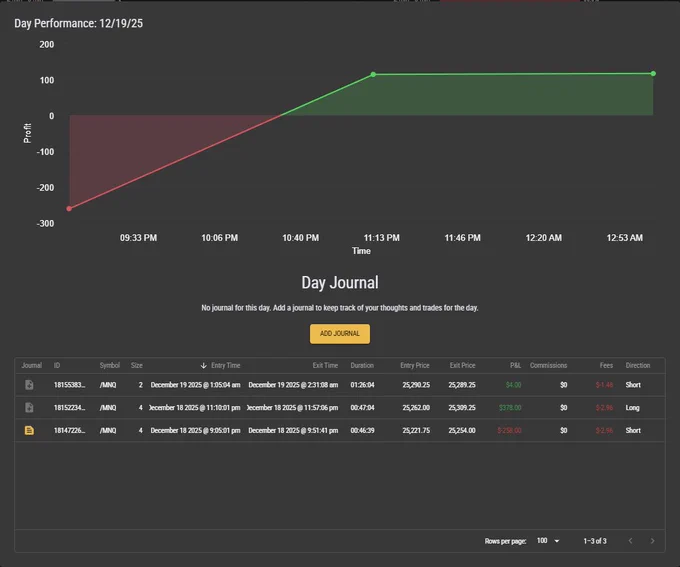680x567 pixels.
Task: Go to next page of trades
Action: tap(652, 541)
